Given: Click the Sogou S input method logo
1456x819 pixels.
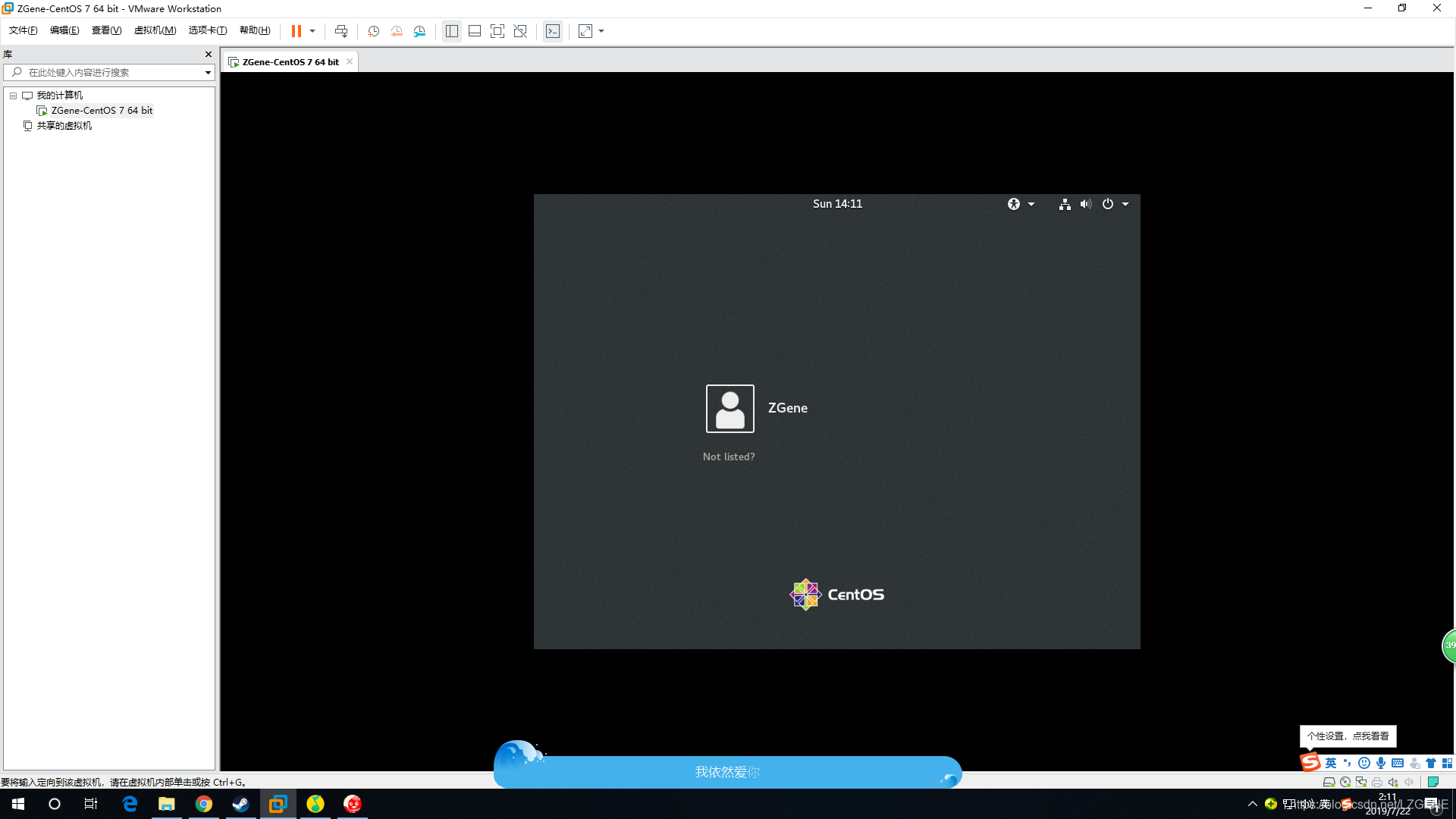Looking at the screenshot, I should pyautogui.click(x=1310, y=762).
